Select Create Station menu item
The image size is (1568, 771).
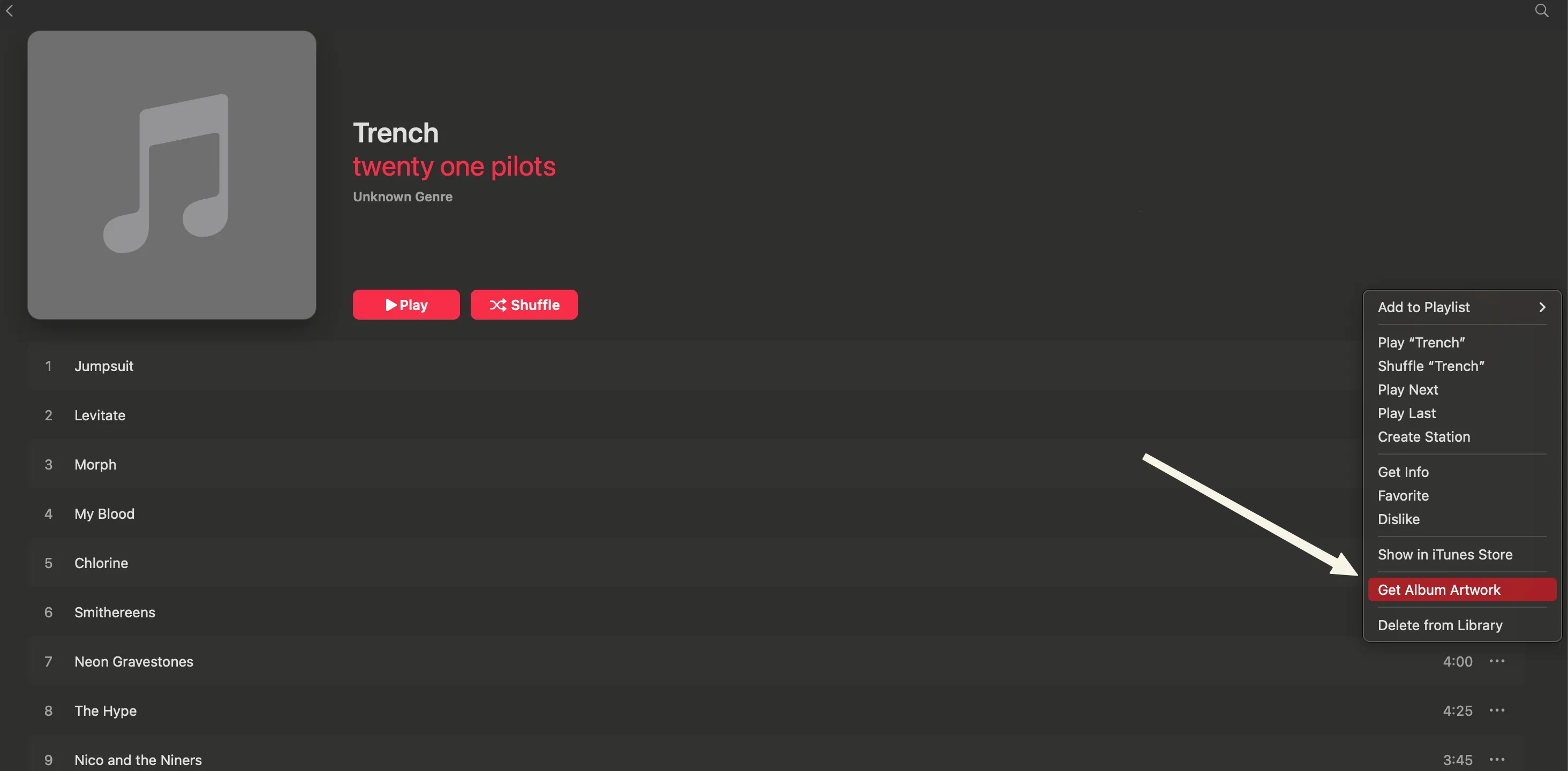tap(1424, 437)
